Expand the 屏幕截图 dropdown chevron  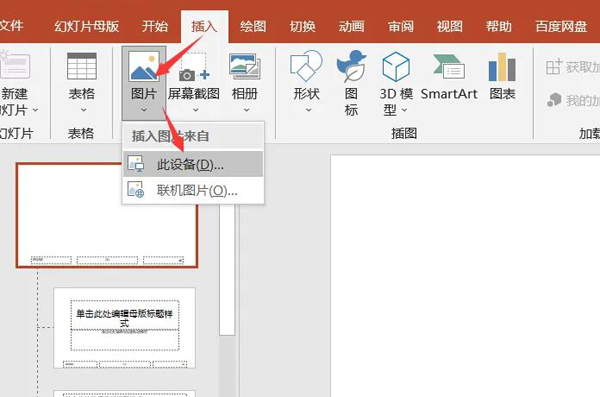pyautogui.click(x=196, y=110)
